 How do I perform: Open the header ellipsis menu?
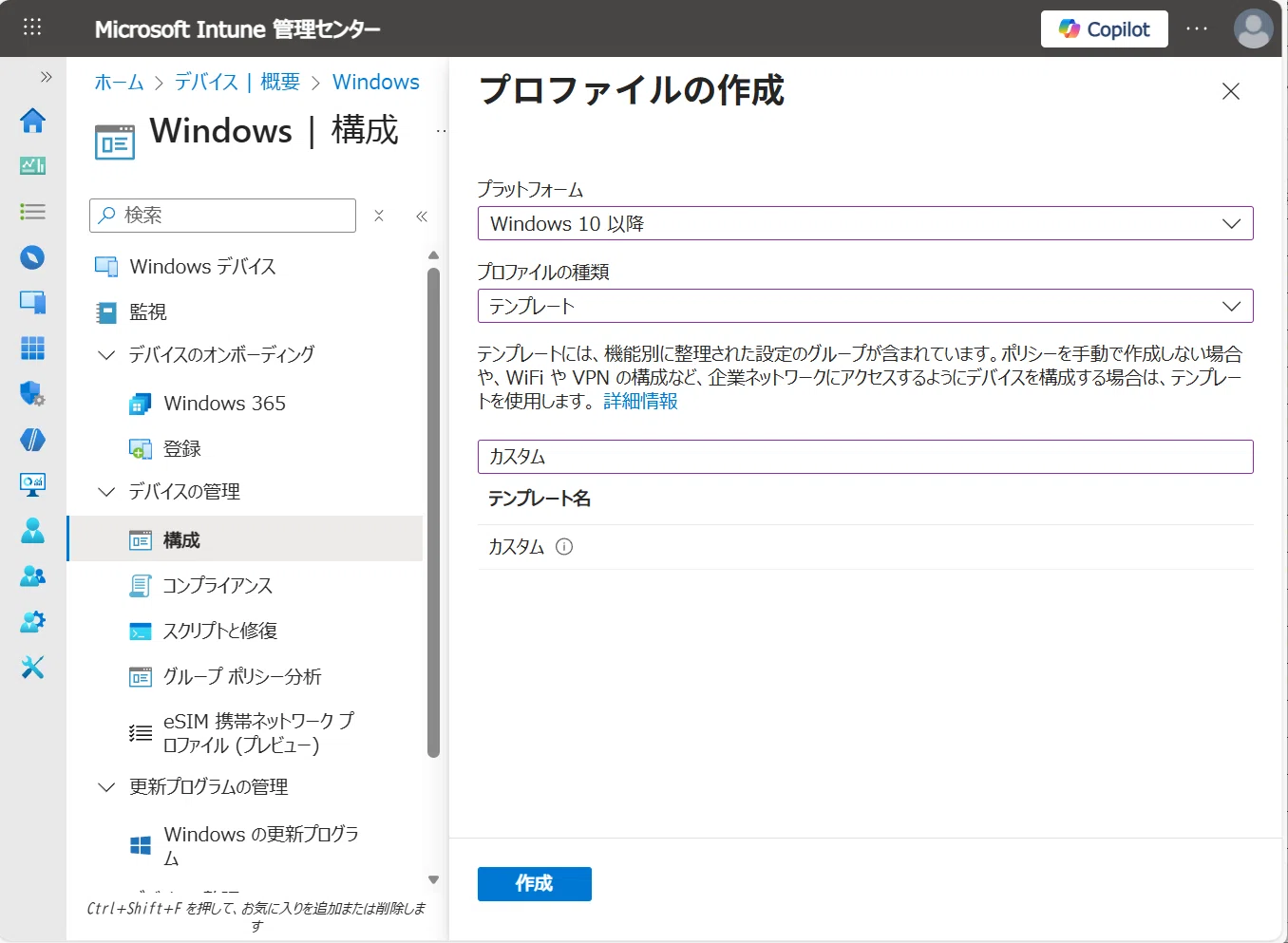point(1197,28)
